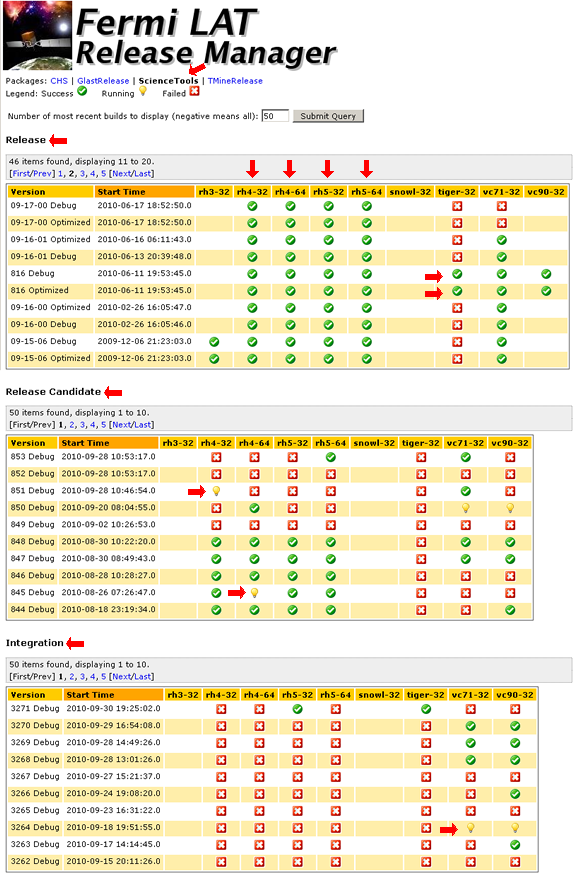Click the rh3-32 success icon for 09-15-06 Debug
The height and width of the screenshot is (874, 574).
pyautogui.click(x=214, y=342)
